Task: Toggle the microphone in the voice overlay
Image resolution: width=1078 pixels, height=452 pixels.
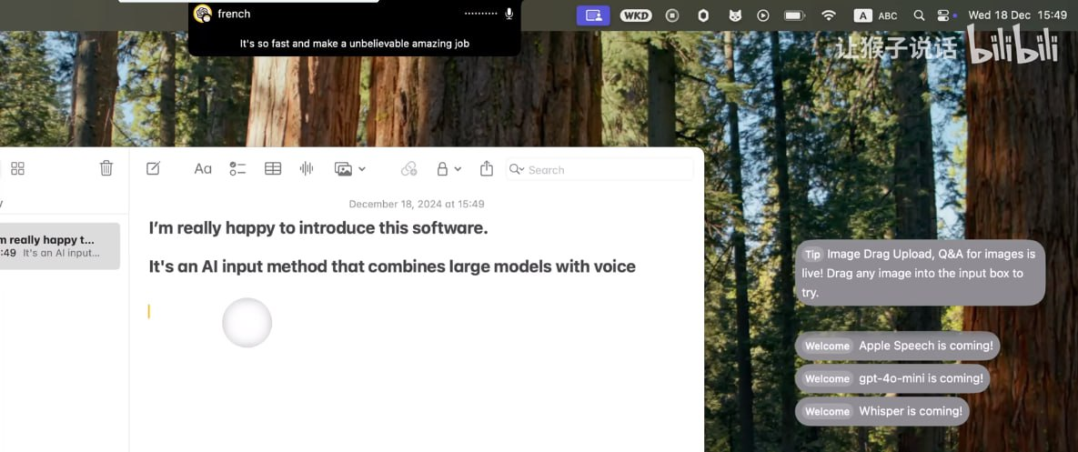Action: click(x=509, y=14)
